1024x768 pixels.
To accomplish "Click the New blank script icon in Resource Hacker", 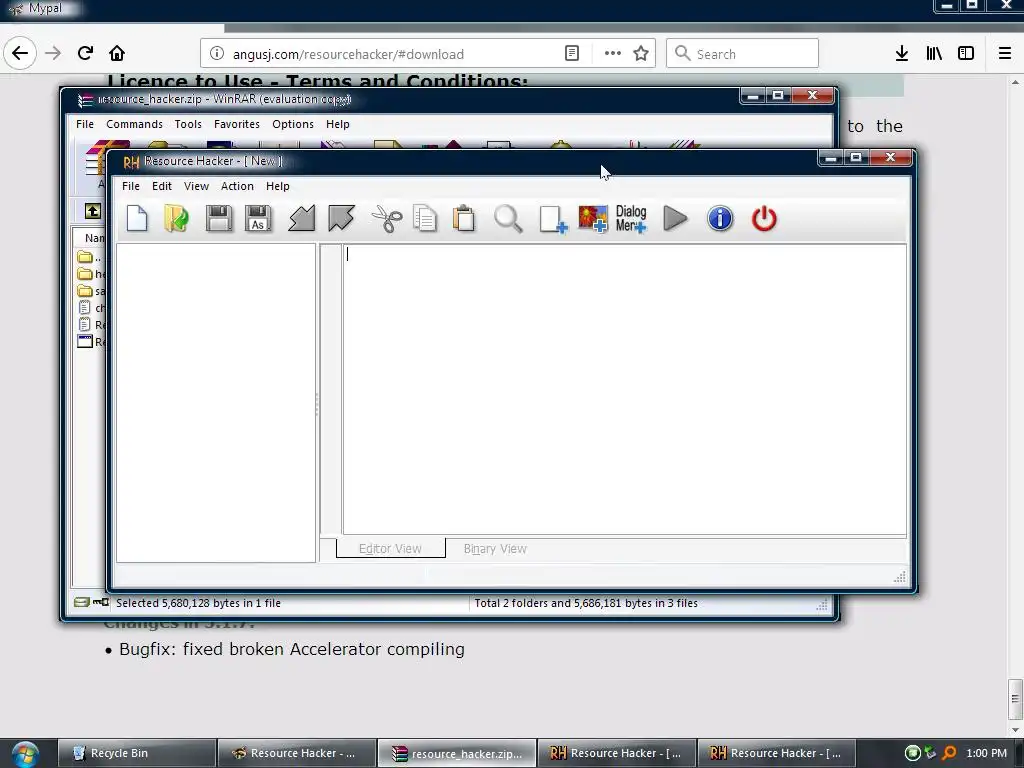I will click(137, 218).
